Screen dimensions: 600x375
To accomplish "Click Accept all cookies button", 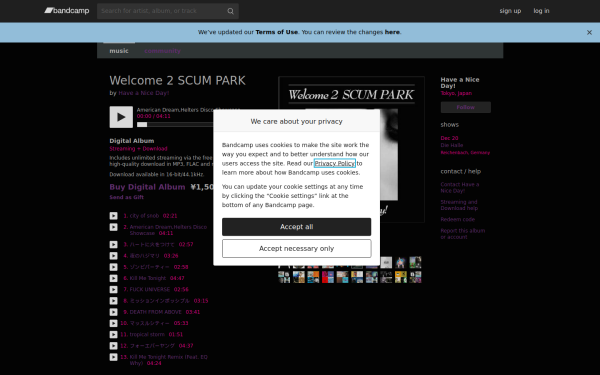I will 297,227.
